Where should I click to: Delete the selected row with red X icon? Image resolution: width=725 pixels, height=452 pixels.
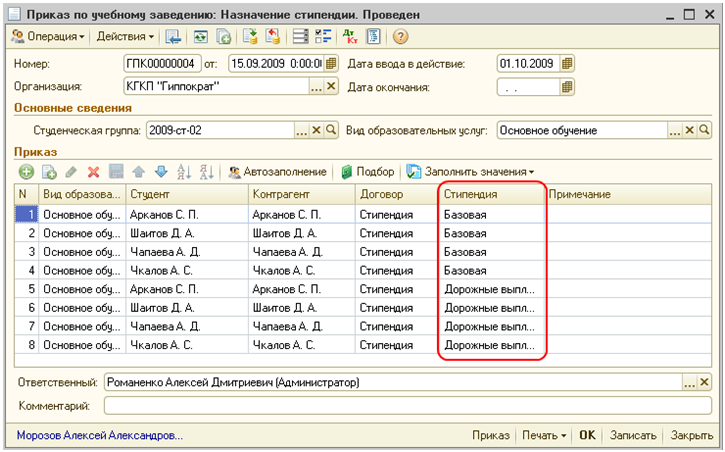pos(93,172)
